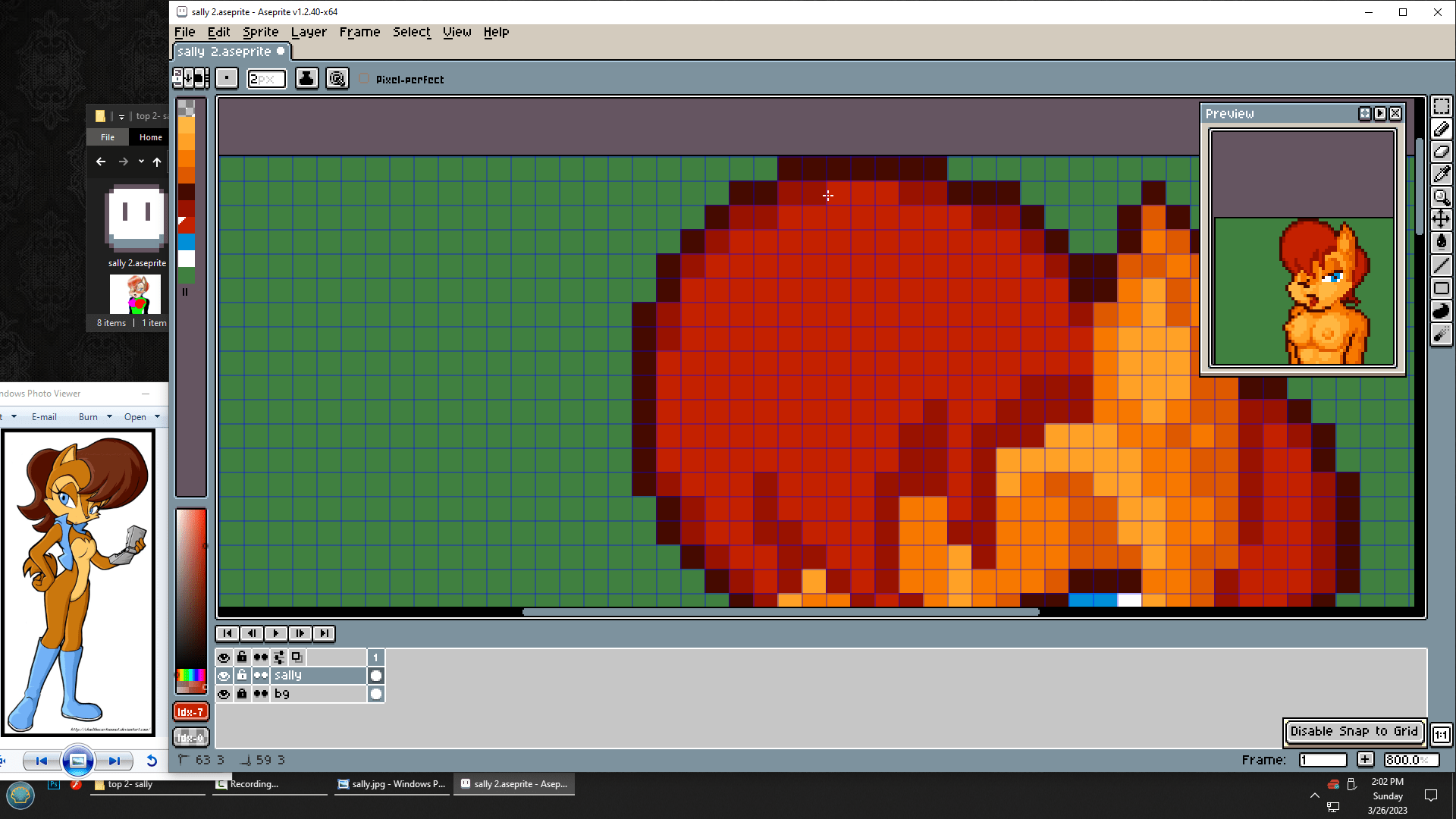
Task: Select the Line tool
Action: [1441, 265]
